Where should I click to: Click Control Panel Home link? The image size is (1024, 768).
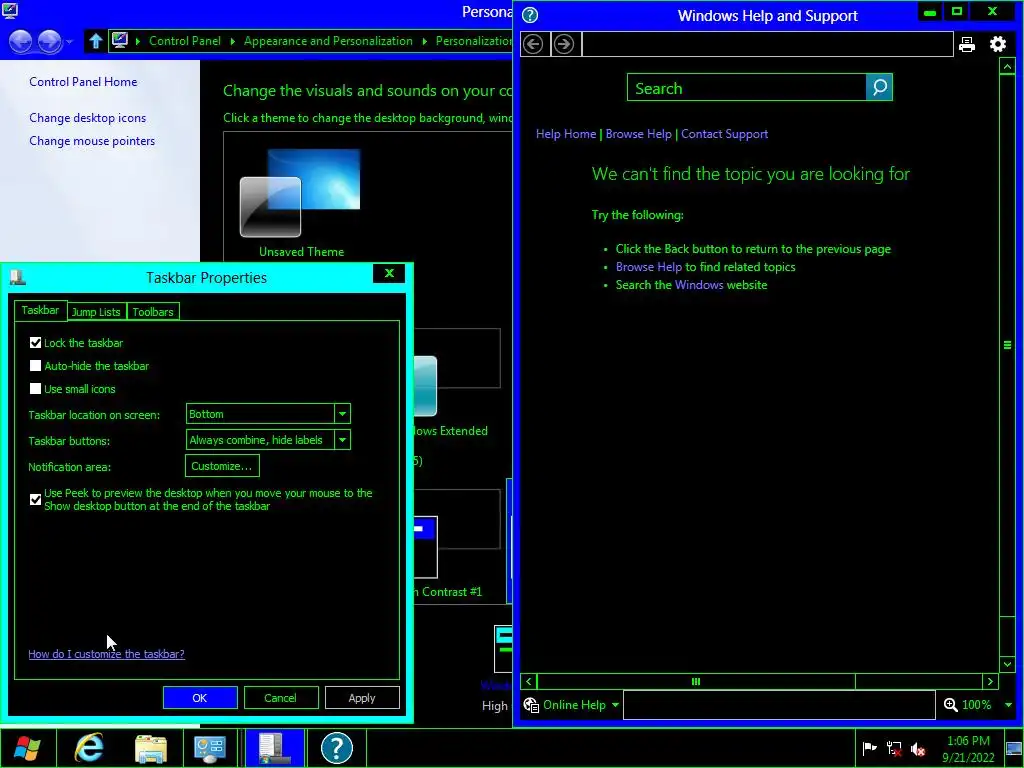(x=83, y=82)
